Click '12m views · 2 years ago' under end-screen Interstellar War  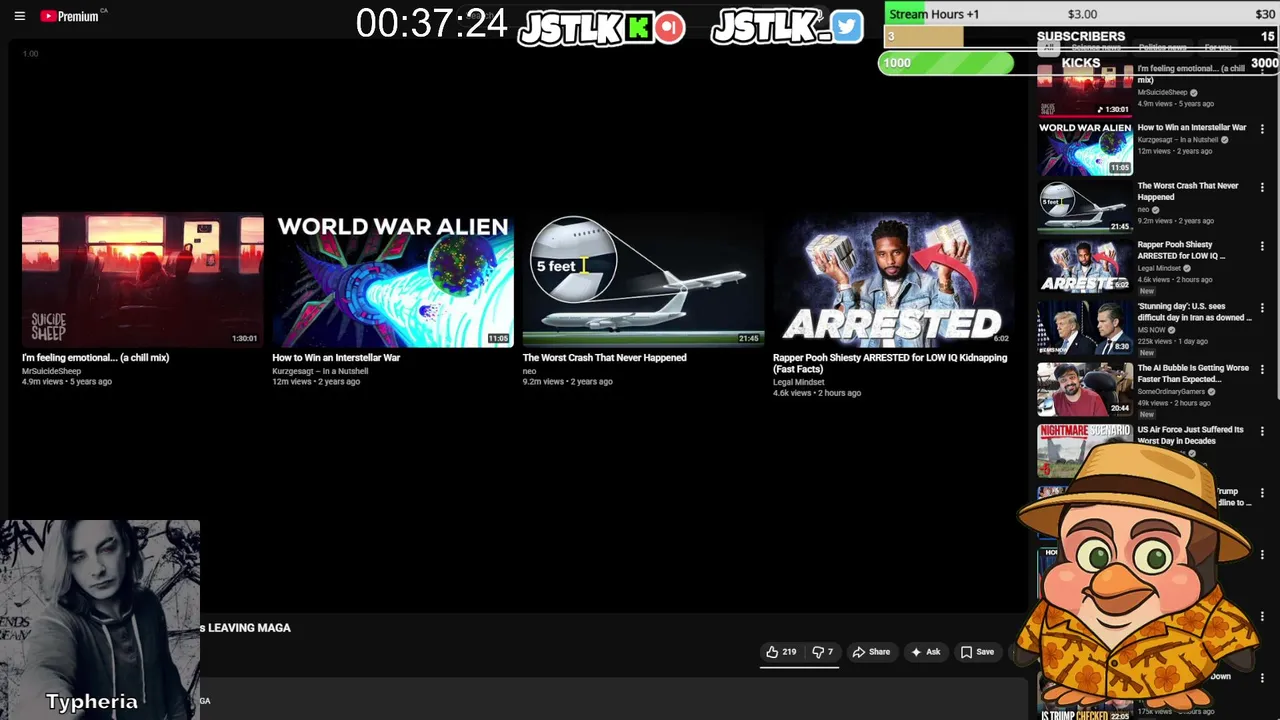pyautogui.click(x=316, y=382)
